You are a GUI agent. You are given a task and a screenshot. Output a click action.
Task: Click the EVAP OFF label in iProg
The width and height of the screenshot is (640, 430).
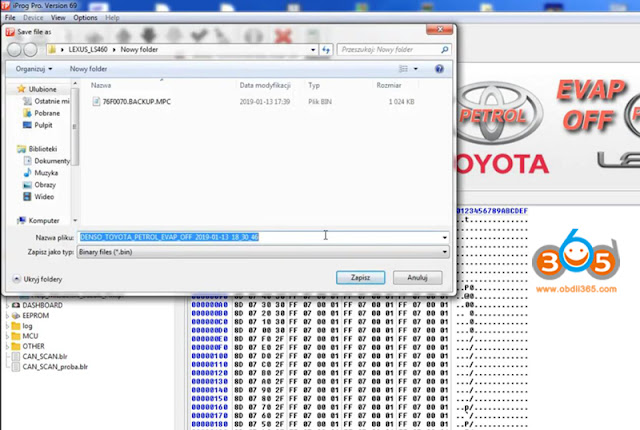pyautogui.click(x=590, y=105)
